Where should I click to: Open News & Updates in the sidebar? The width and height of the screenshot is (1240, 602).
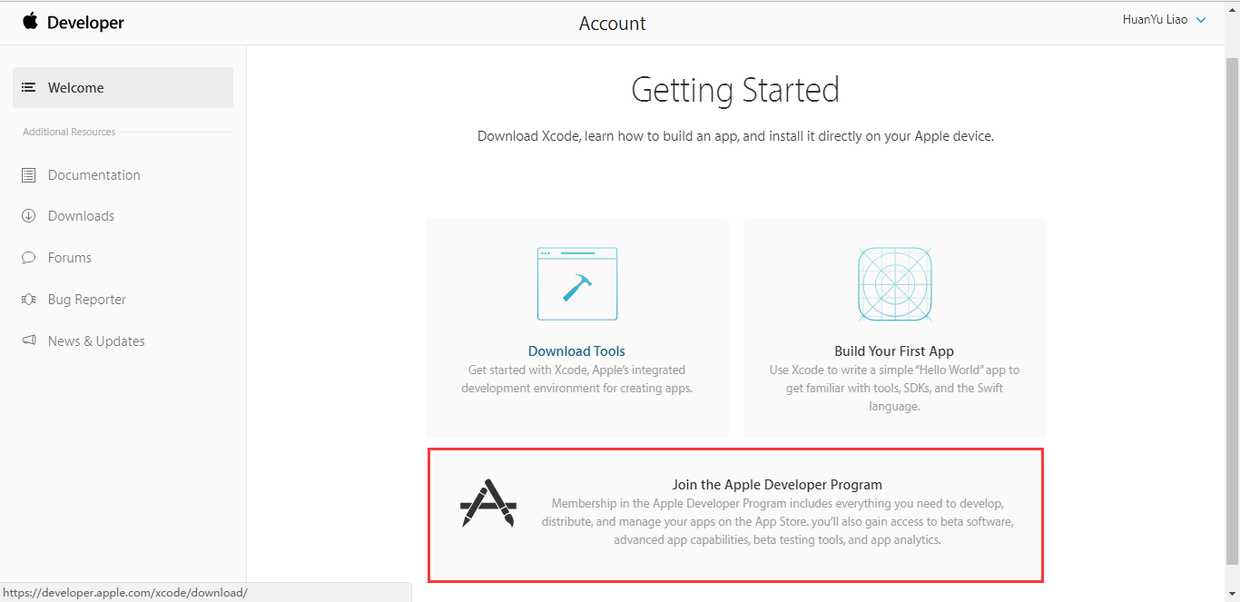coord(96,341)
